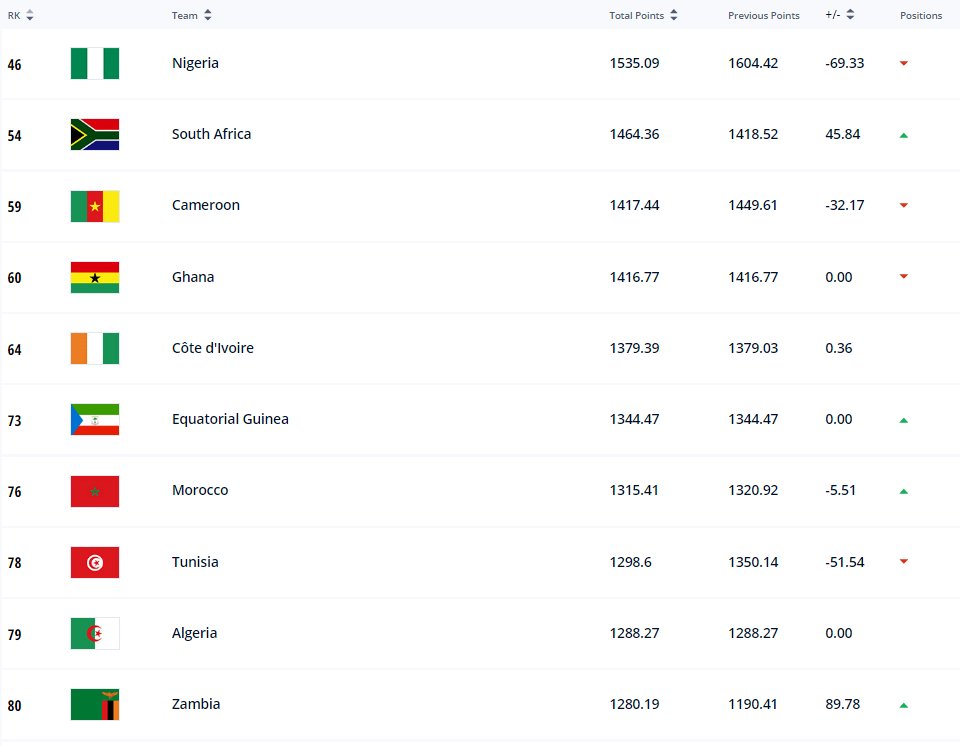Sort by Total Points column
This screenshot has height=746, width=960.
tap(643, 15)
